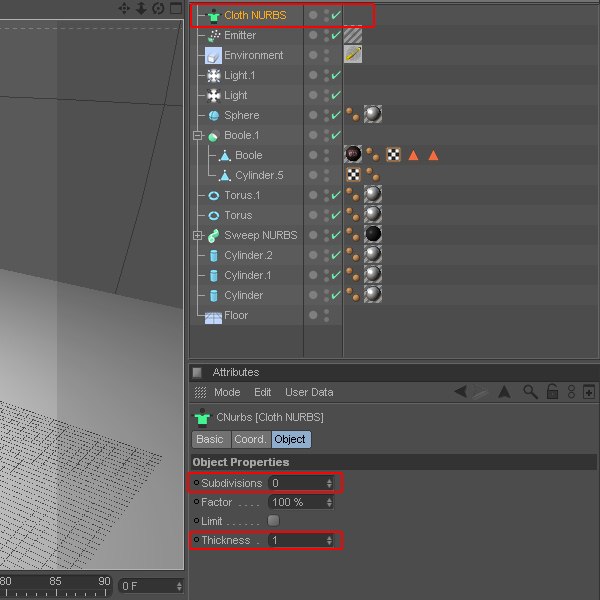Click the Cylinder.5 polygon icon
This screenshot has width=600, height=600.
tap(225, 175)
